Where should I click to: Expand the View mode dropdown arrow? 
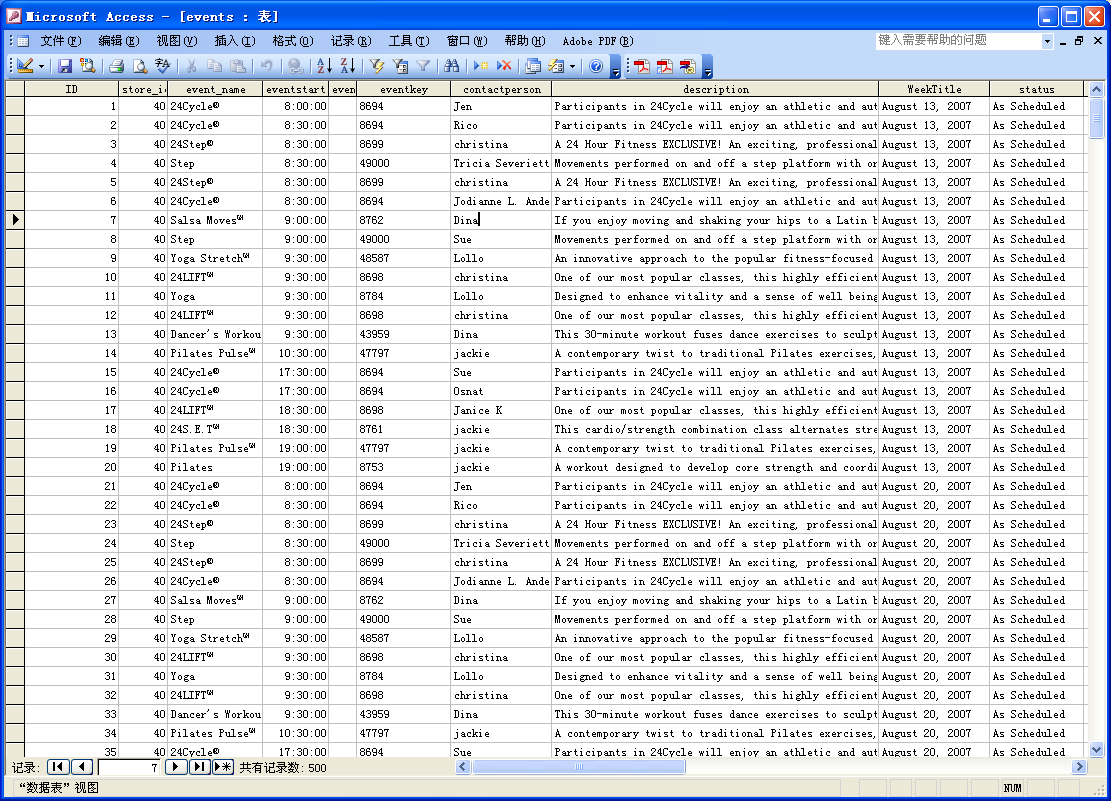tap(42, 66)
